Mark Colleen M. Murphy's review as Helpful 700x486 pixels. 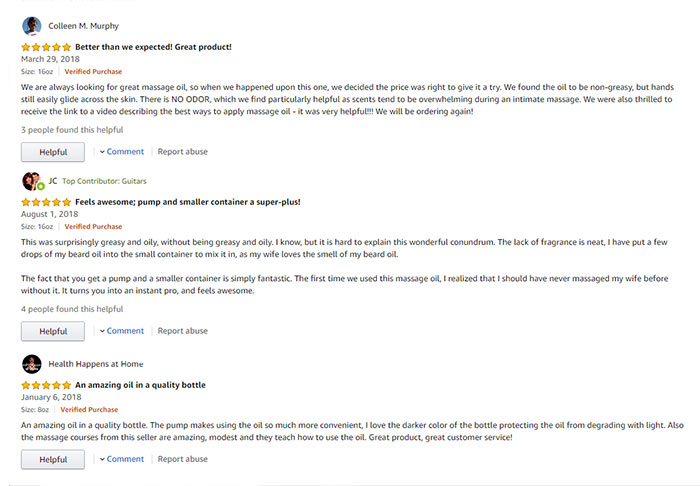point(53,152)
